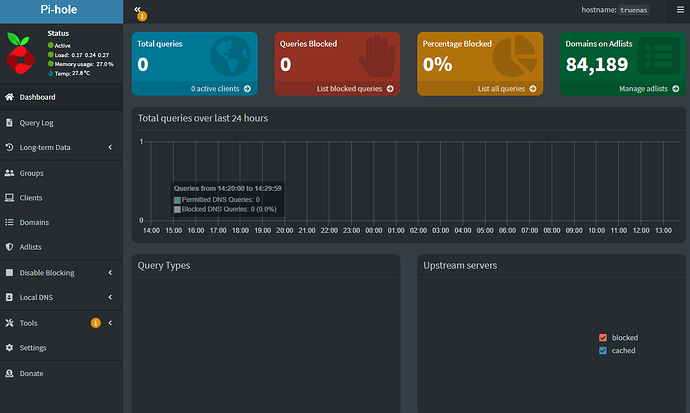Click the Tools wrench icon
Screen dimensions: 690x413
coord(10,323)
